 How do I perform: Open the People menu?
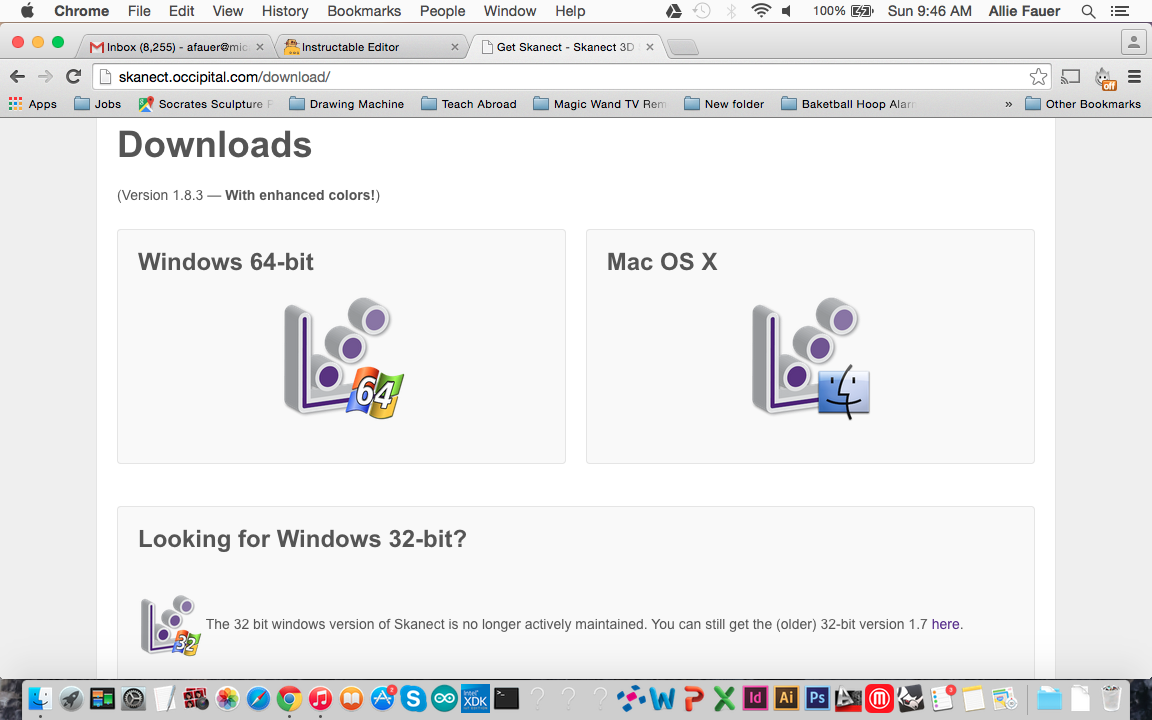tap(442, 11)
